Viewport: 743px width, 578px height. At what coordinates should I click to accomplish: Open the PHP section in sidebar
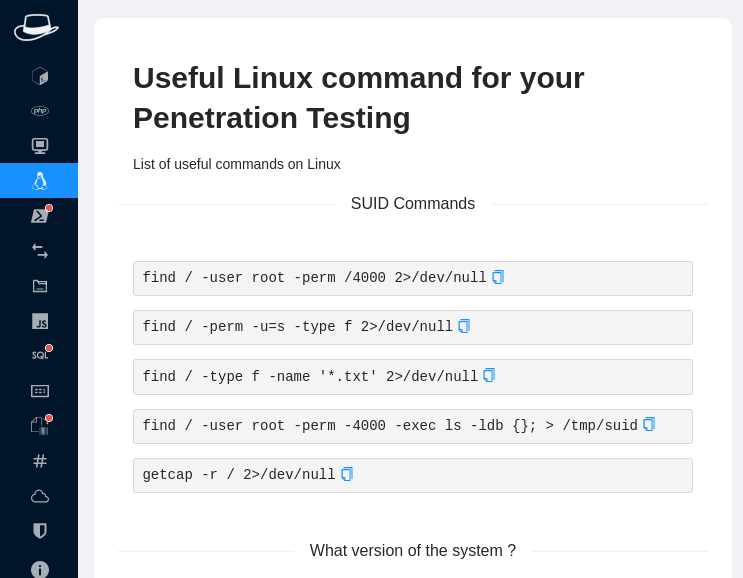(40, 111)
